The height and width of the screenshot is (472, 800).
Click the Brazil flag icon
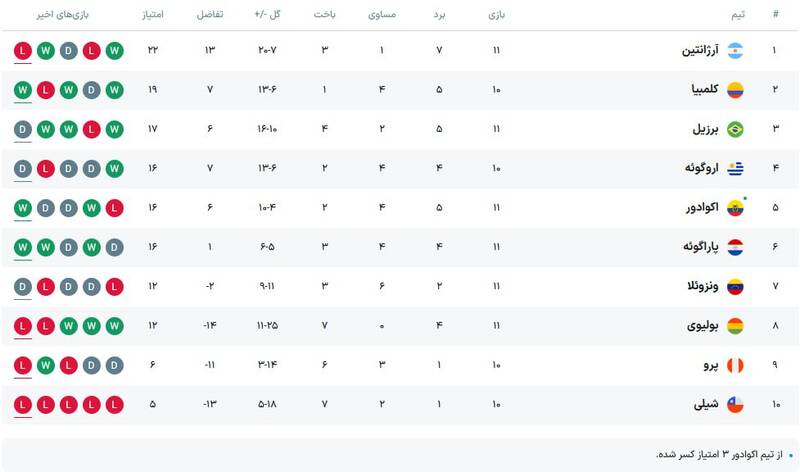[735, 129]
